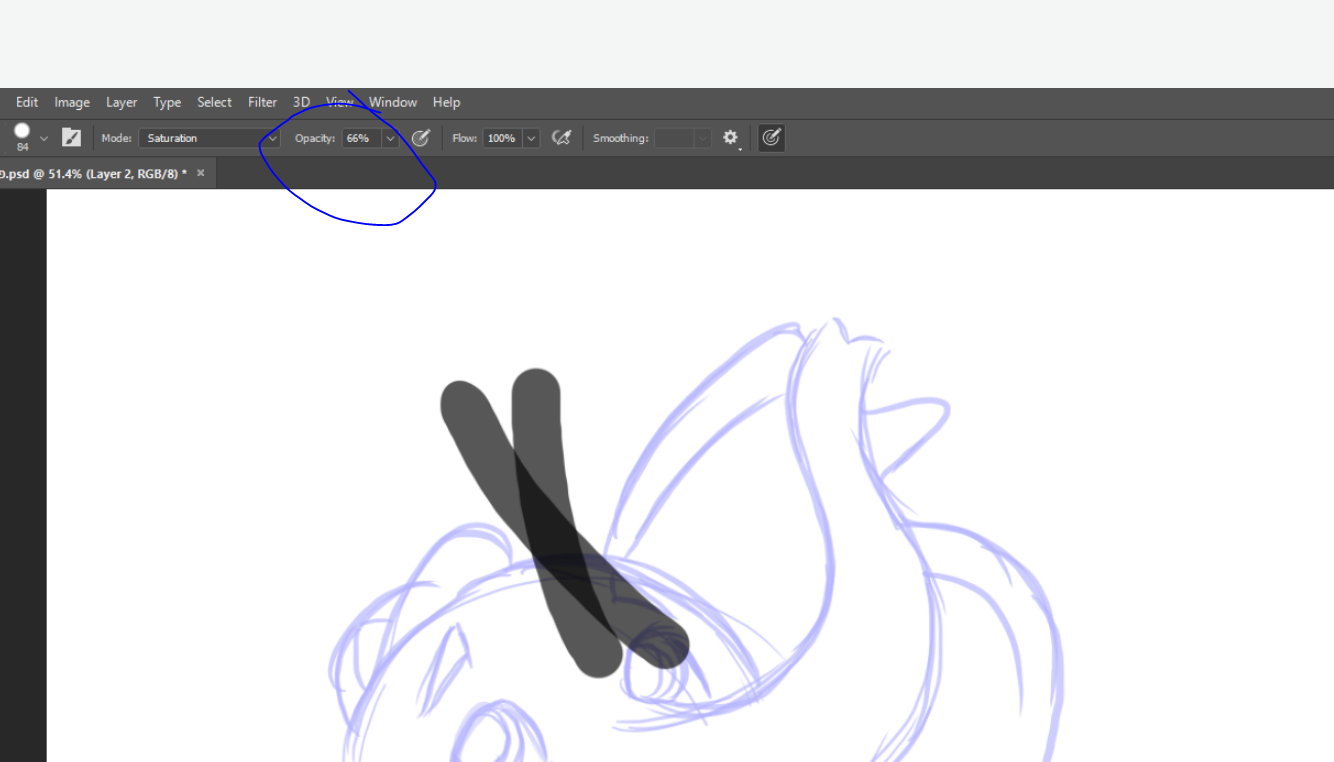This screenshot has width=1334, height=762.
Task: Expand the brush preset picker arrow
Action: [x=44, y=138]
